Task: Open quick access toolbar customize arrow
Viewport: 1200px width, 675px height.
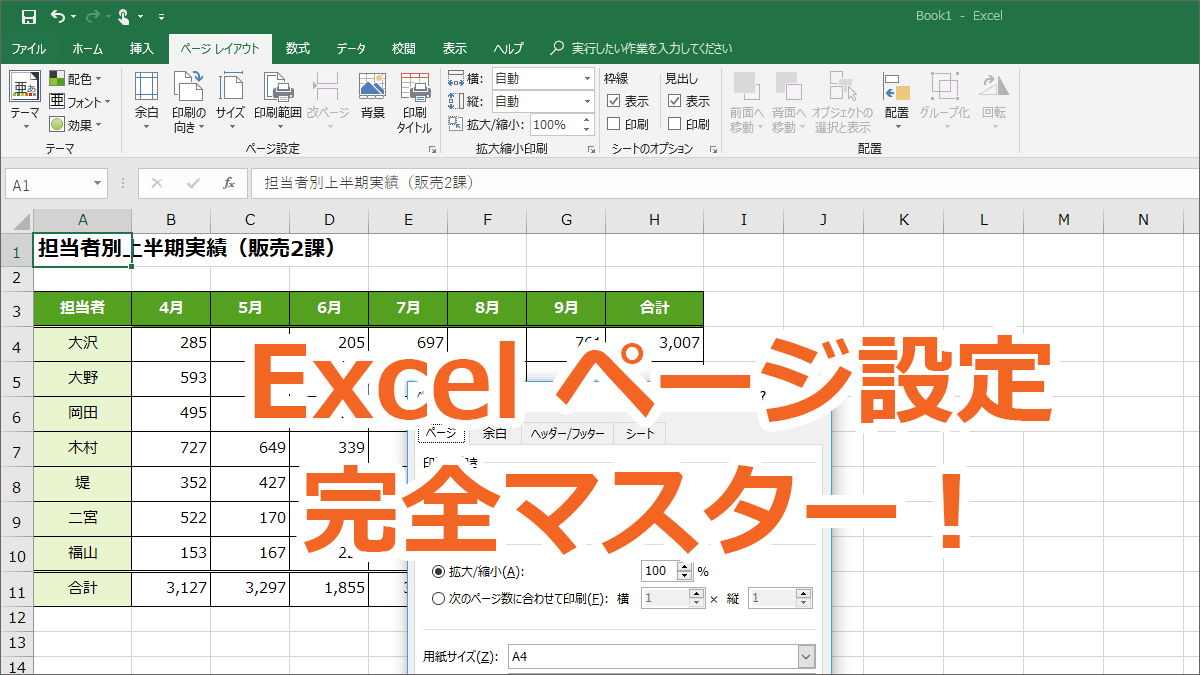Action: [162, 17]
